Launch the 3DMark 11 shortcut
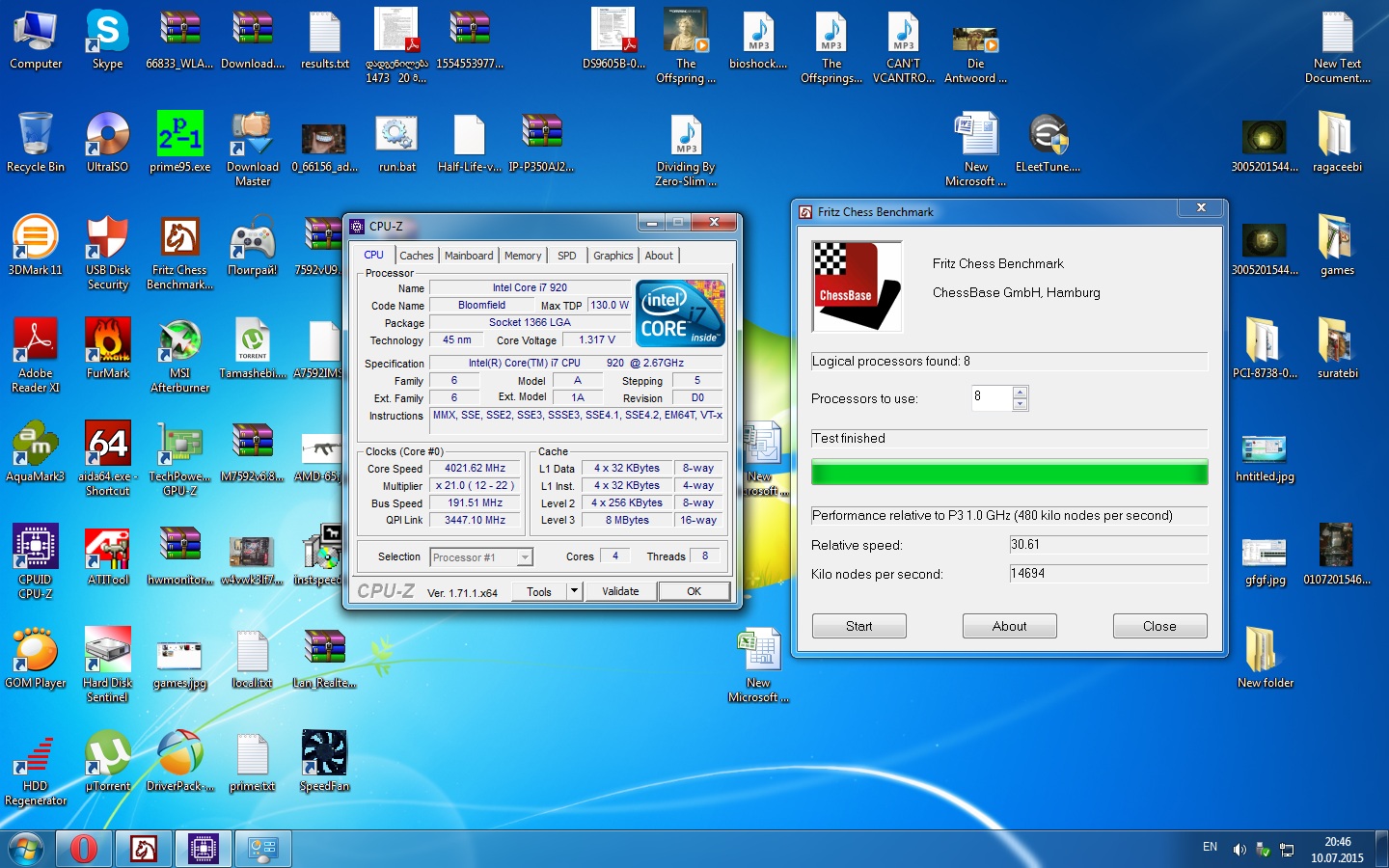This screenshot has height=868, width=1389. tap(36, 246)
